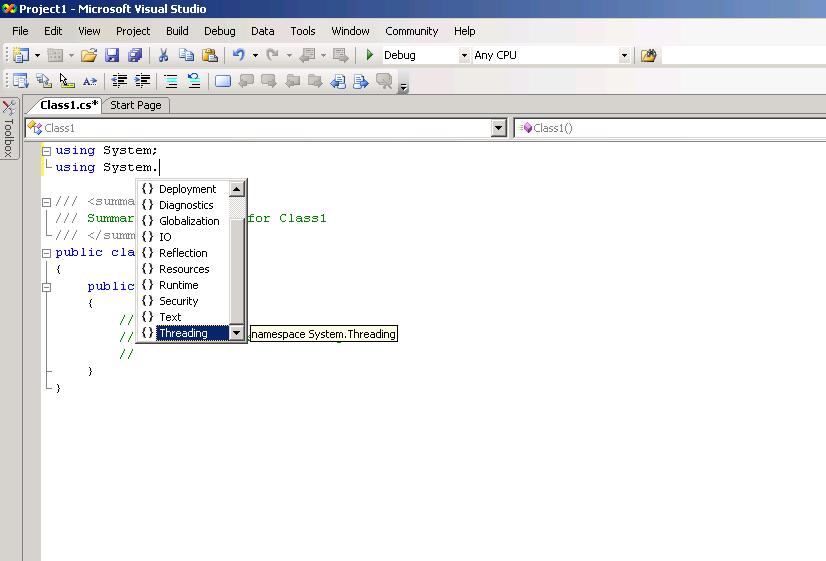The height and width of the screenshot is (561, 826).
Task: Click the Clear All Bookmarks icon
Action: click(x=385, y=81)
